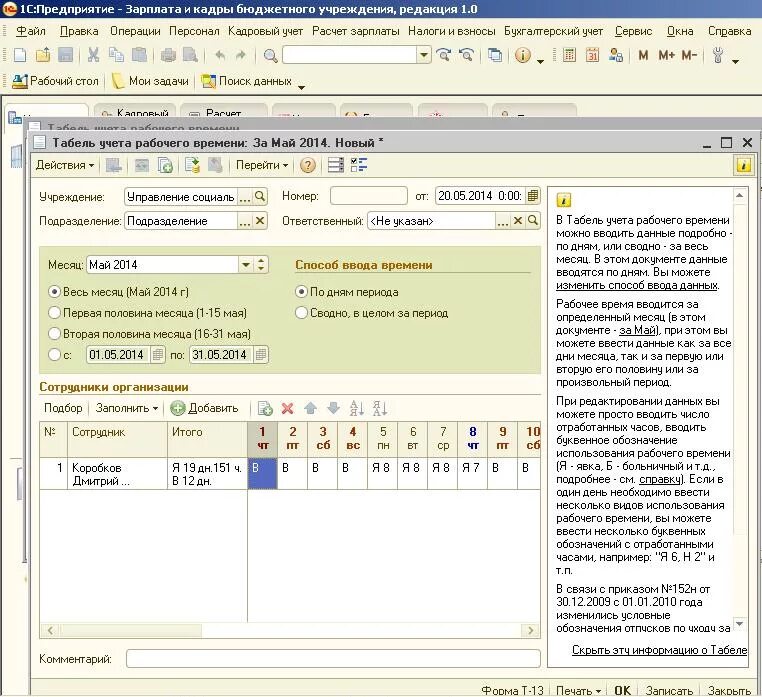The image size is (762, 697).
Task: Select radio 'Весь месяц (Май 2014 г)'
Action: [54, 292]
